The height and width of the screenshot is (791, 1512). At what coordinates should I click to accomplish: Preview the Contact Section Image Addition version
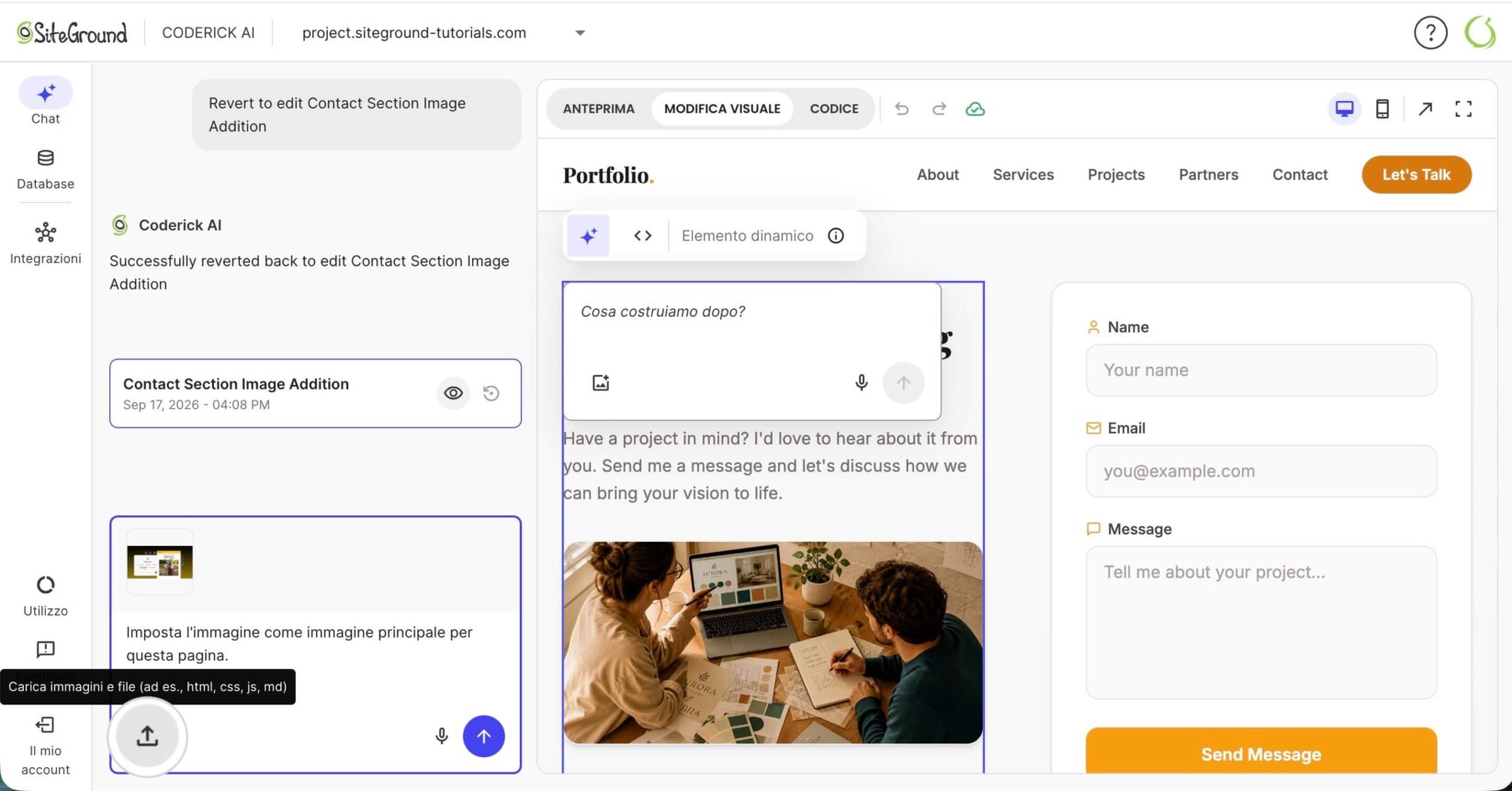(x=454, y=393)
